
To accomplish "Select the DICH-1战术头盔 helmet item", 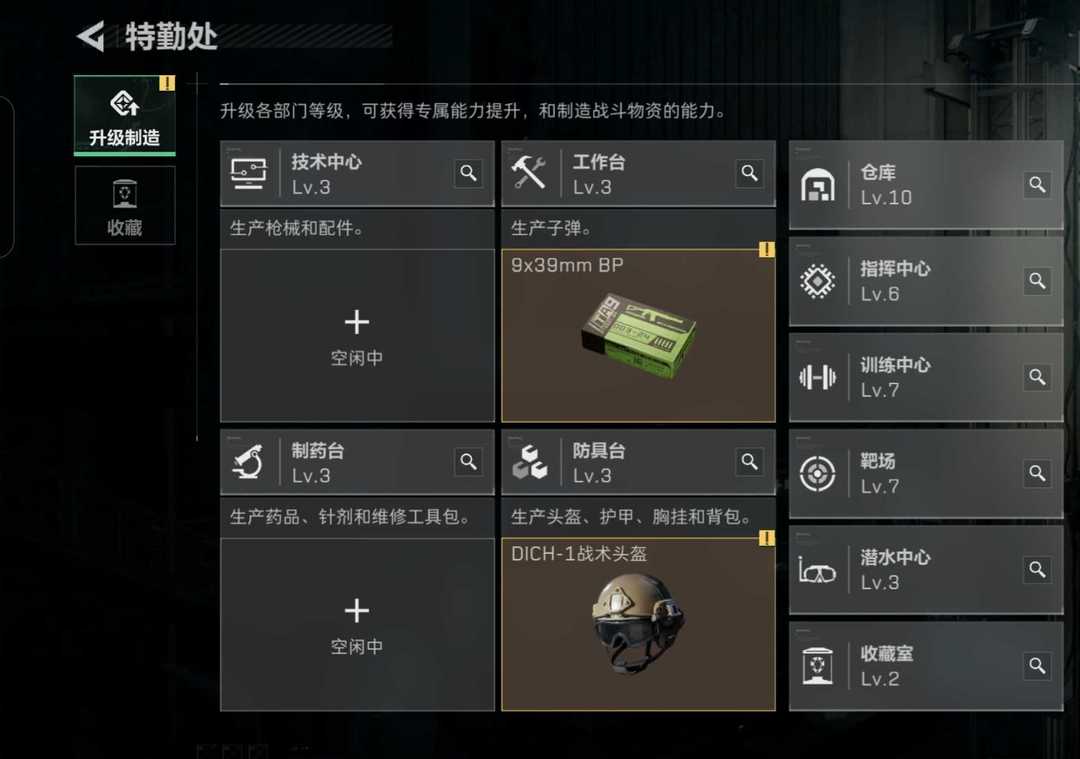I will click(638, 624).
